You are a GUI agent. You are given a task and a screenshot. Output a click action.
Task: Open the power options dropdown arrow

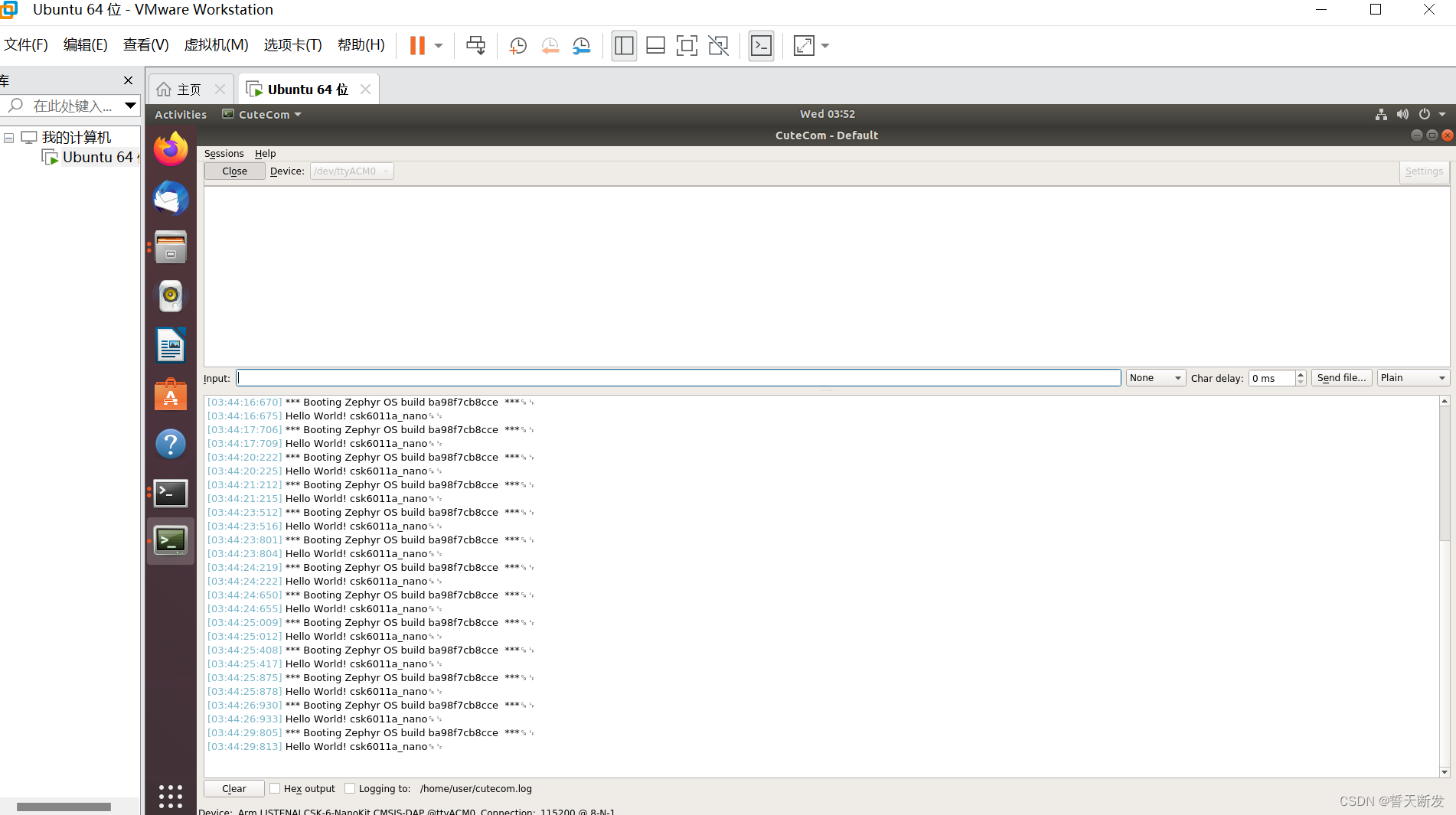coord(439,46)
